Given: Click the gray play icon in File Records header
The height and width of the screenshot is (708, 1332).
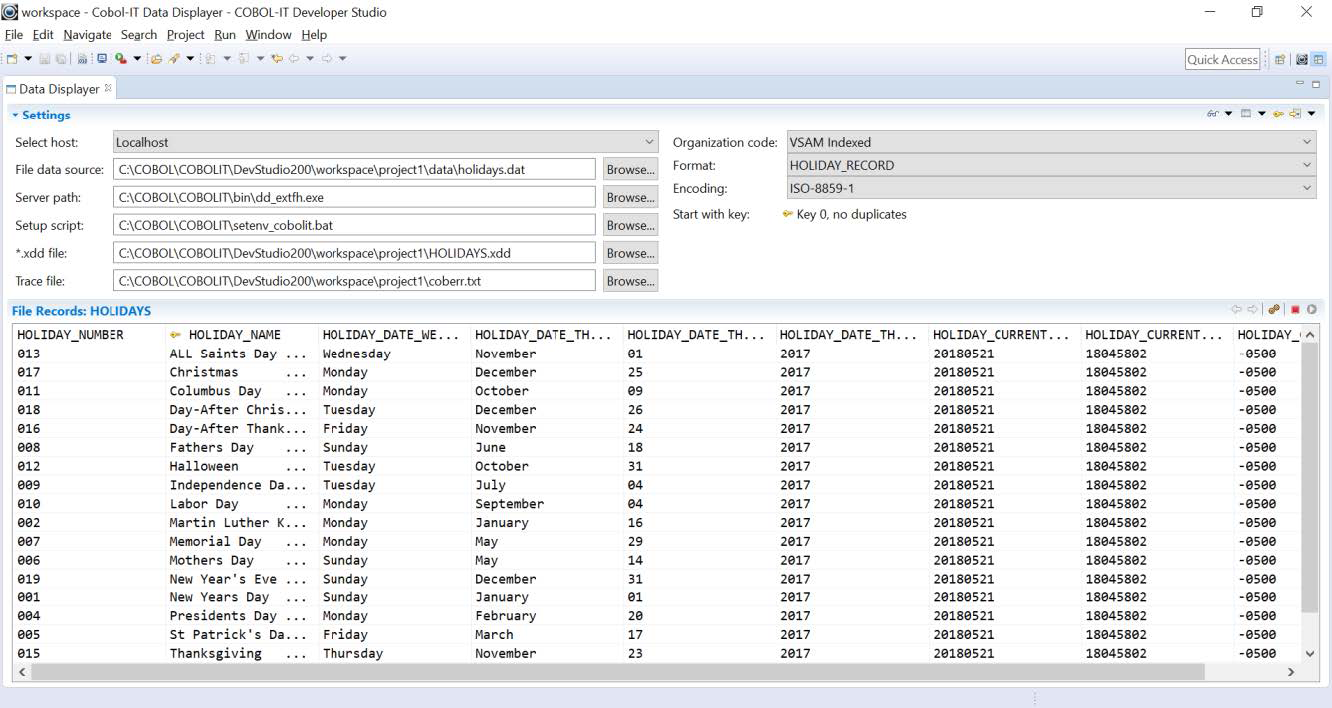Looking at the screenshot, I should 1311,310.
